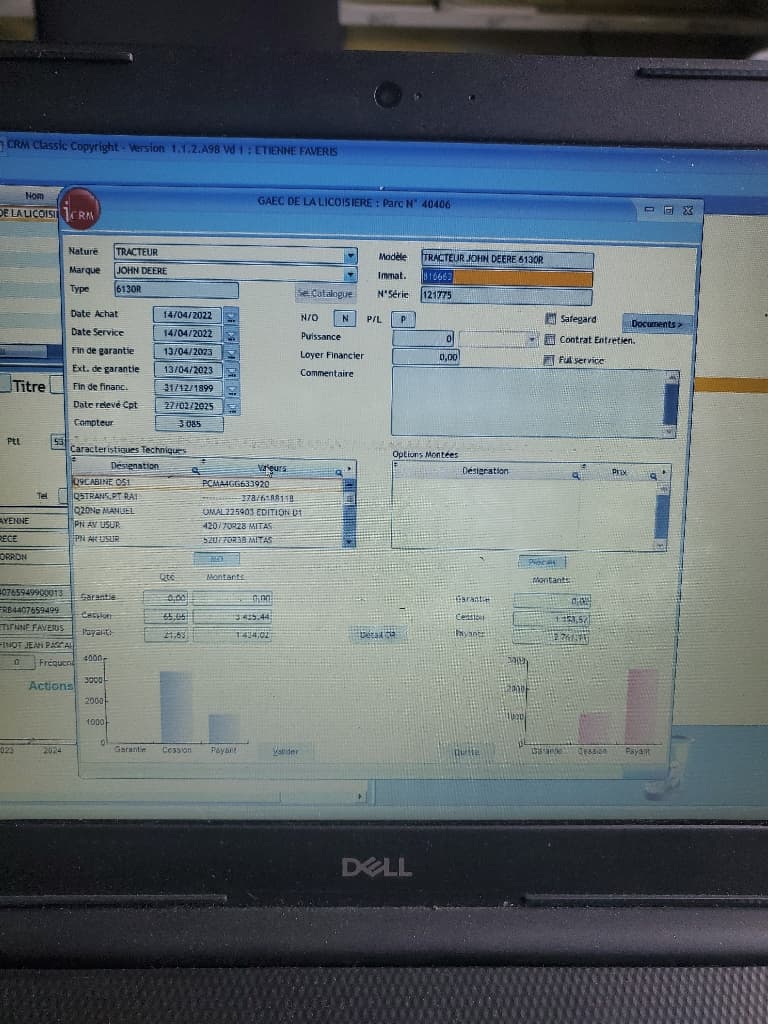Screen dimensions: 768x1024
Task: Click search icon in Valeurs column header
Action: pos(339,472)
